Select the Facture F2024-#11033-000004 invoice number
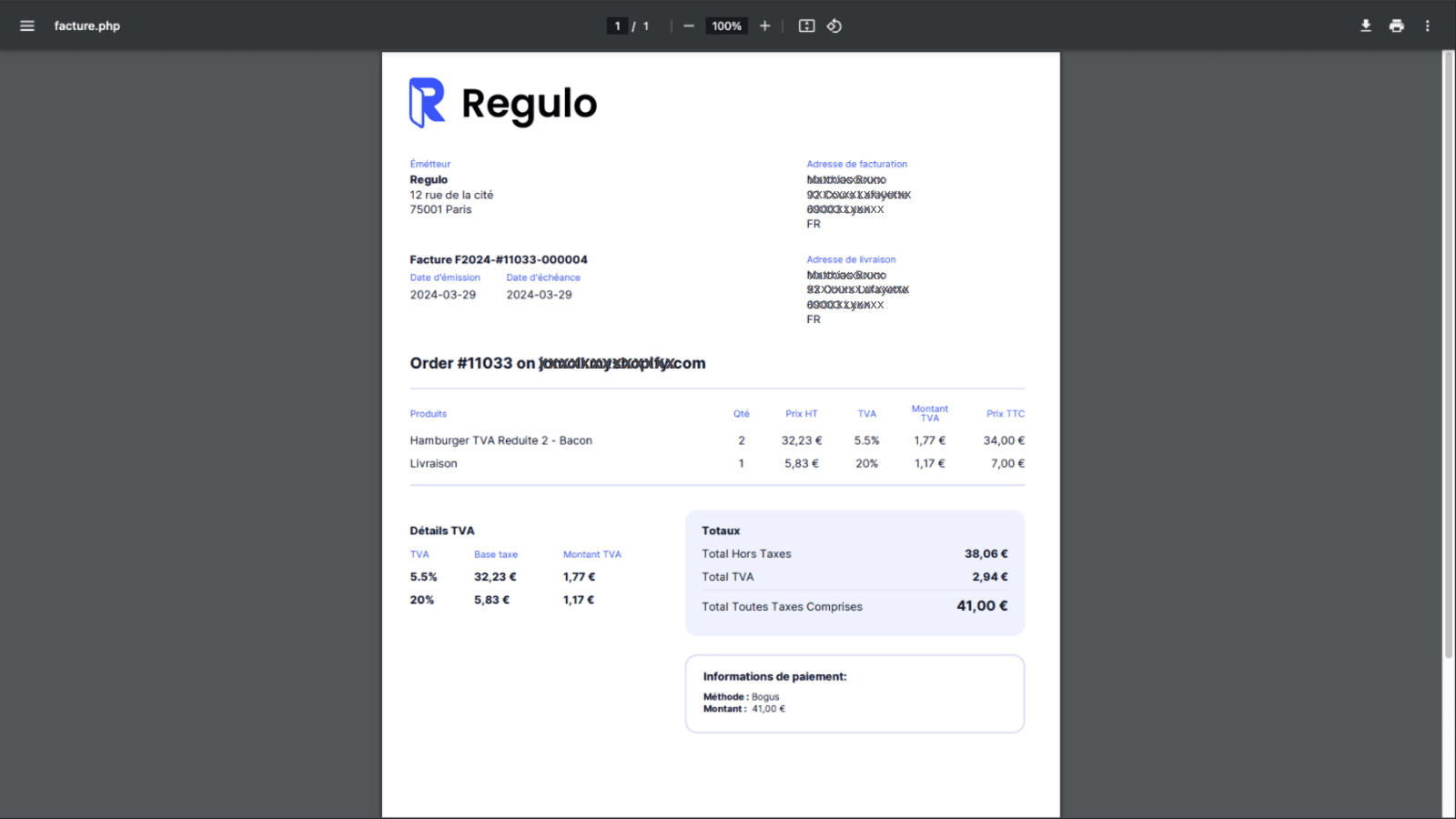 coord(499,259)
